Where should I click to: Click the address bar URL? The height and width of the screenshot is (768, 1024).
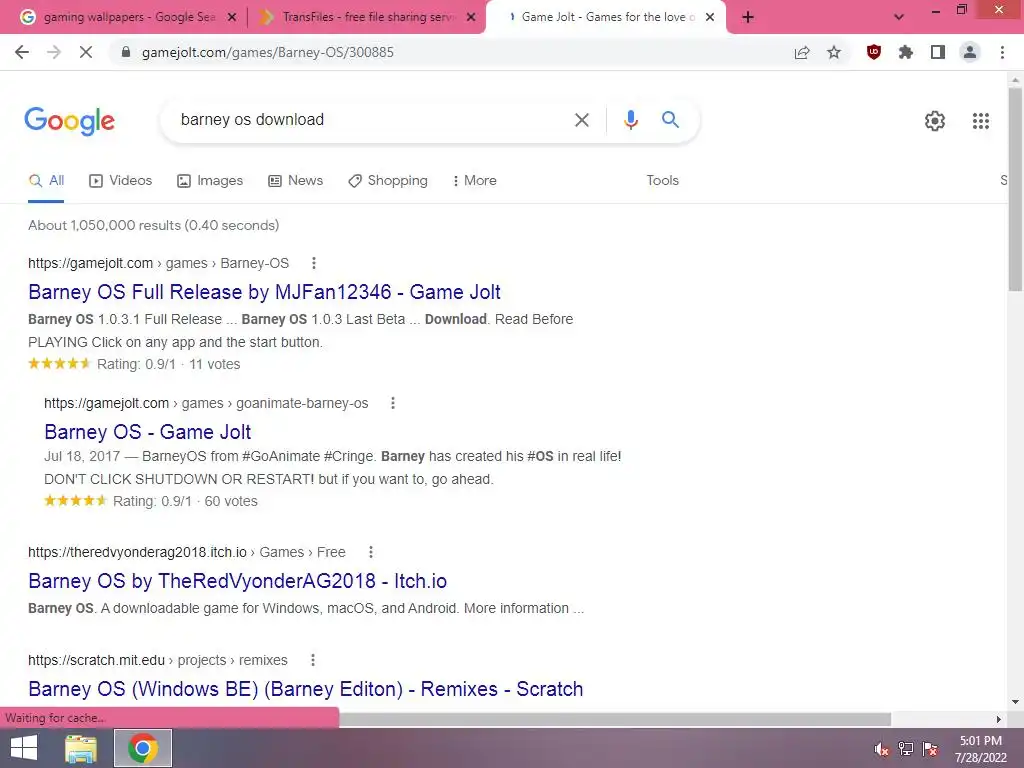coord(268,52)
